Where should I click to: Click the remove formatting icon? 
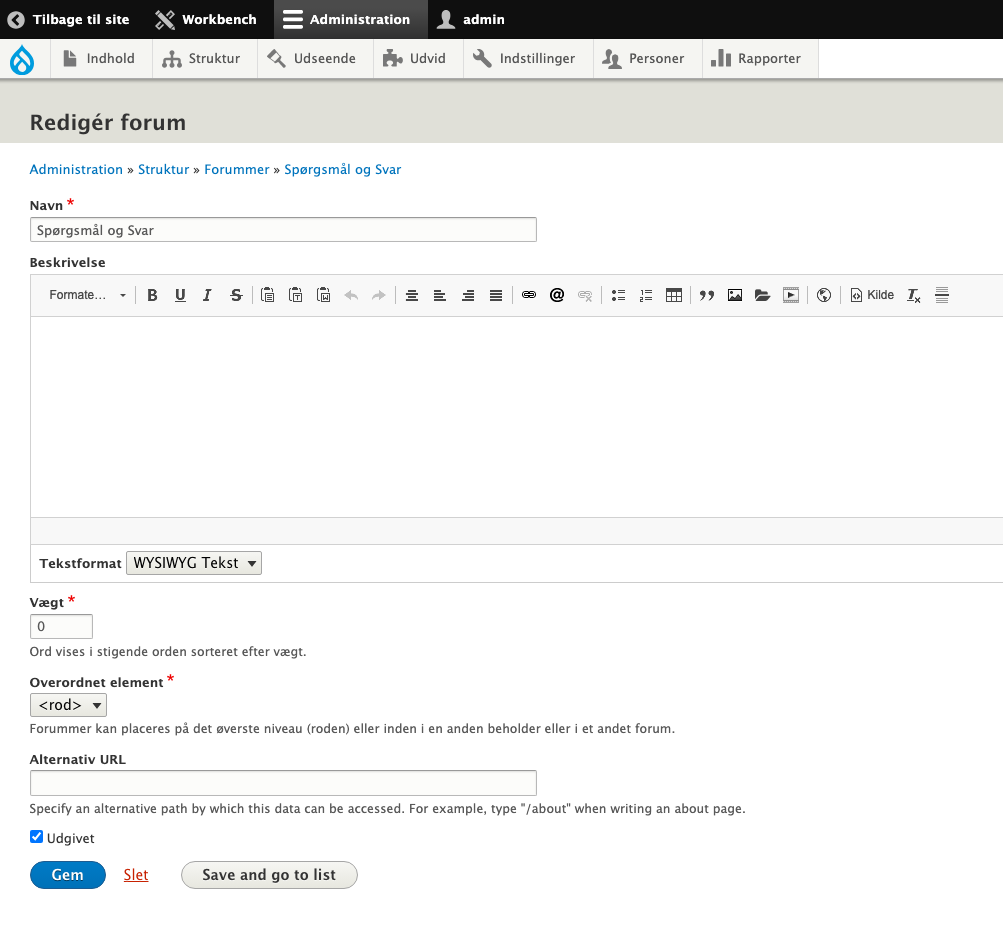(914, 295)
